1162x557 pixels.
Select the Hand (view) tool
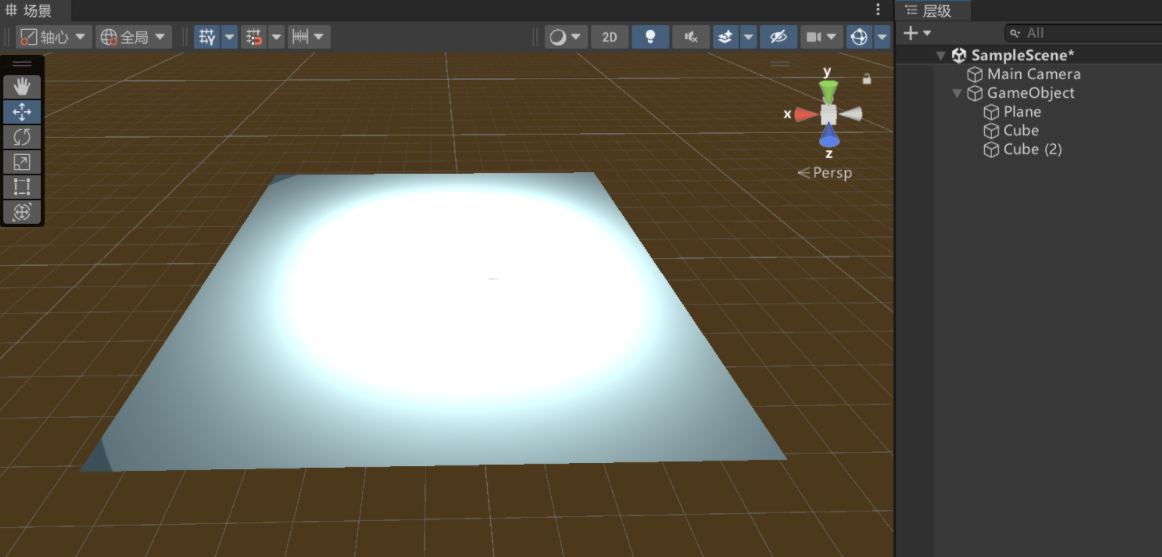coord(21,87)
